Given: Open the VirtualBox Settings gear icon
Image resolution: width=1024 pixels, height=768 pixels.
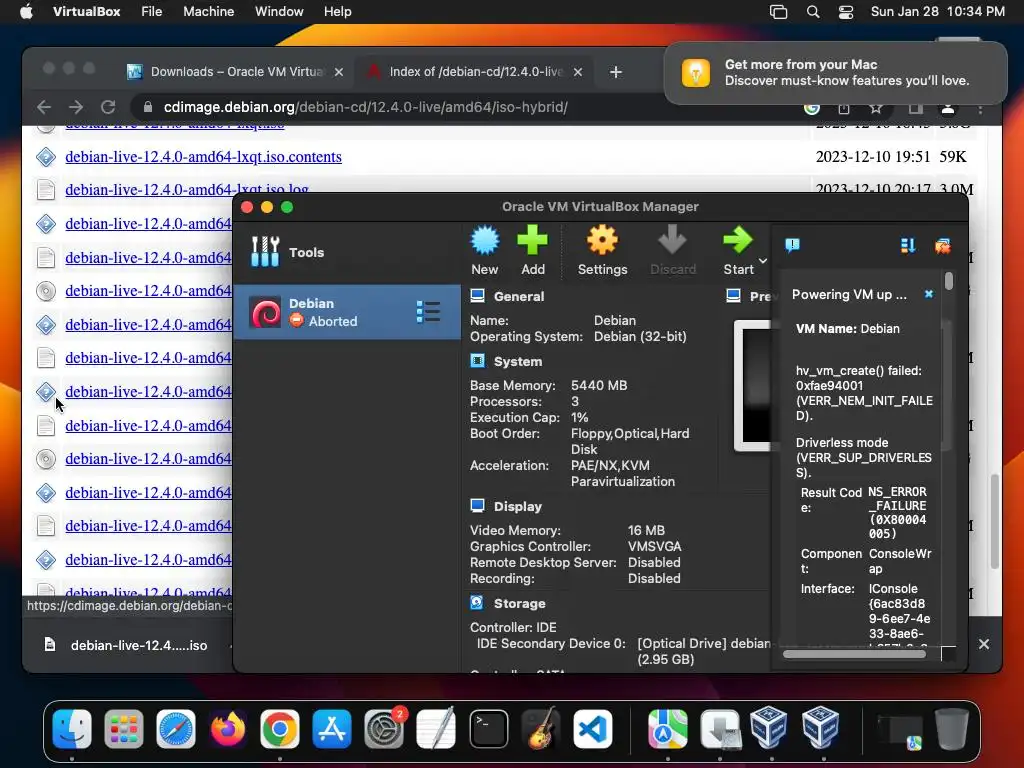Looking at the screenshot, I should (602, 241).
